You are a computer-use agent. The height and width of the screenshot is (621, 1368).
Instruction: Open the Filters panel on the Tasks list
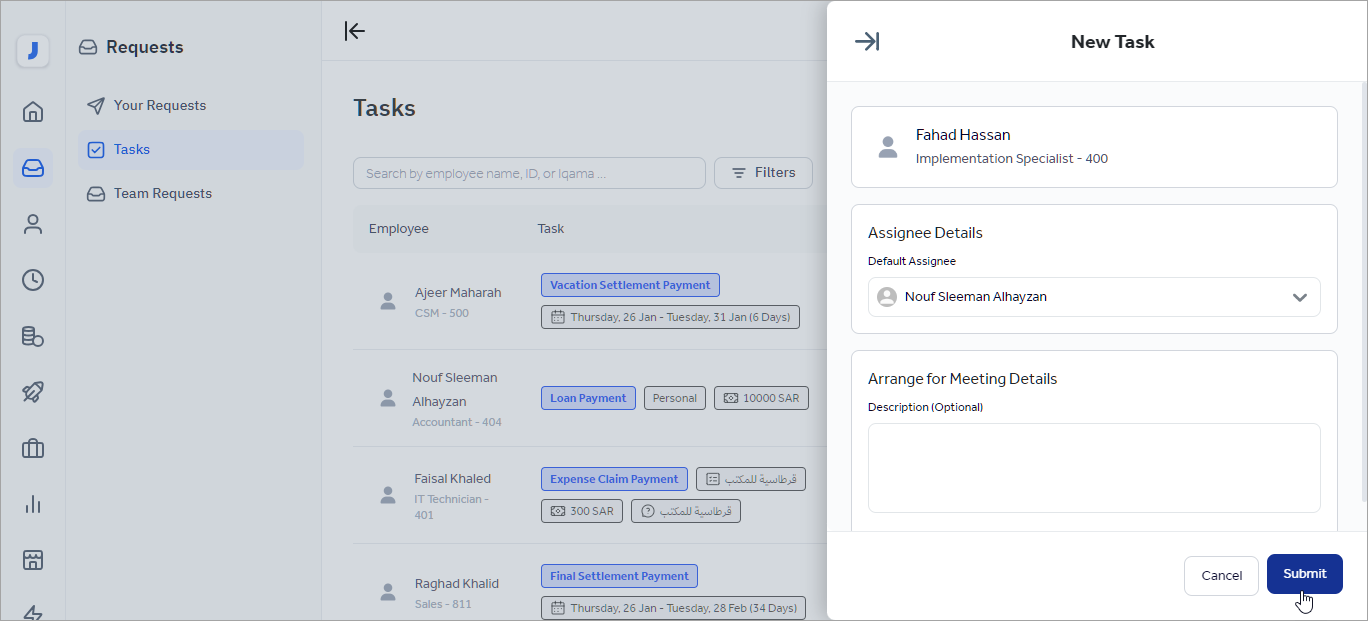763,172
